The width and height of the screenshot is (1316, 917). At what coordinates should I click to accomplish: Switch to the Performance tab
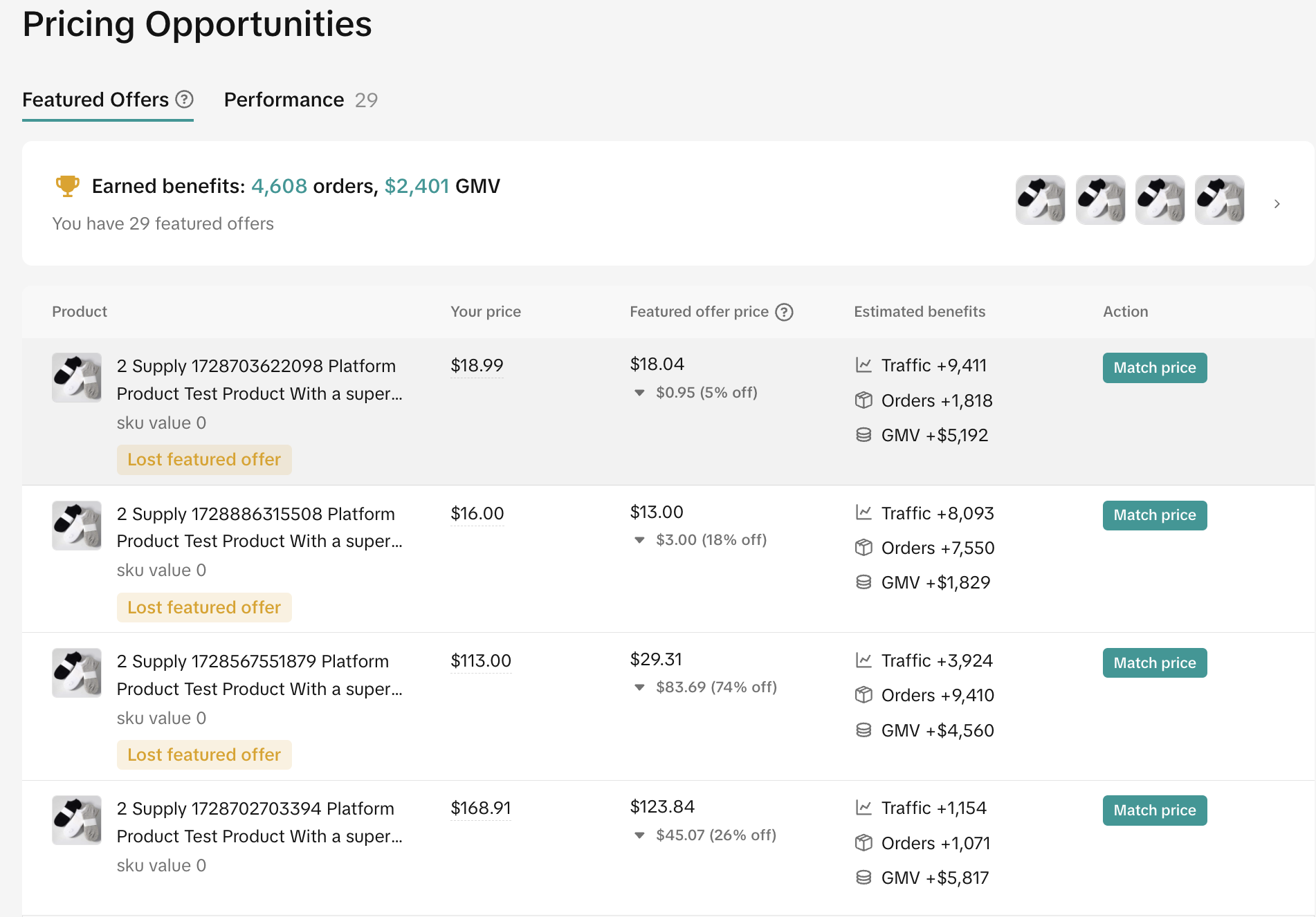pyautogui.click(x=300, y=100)
